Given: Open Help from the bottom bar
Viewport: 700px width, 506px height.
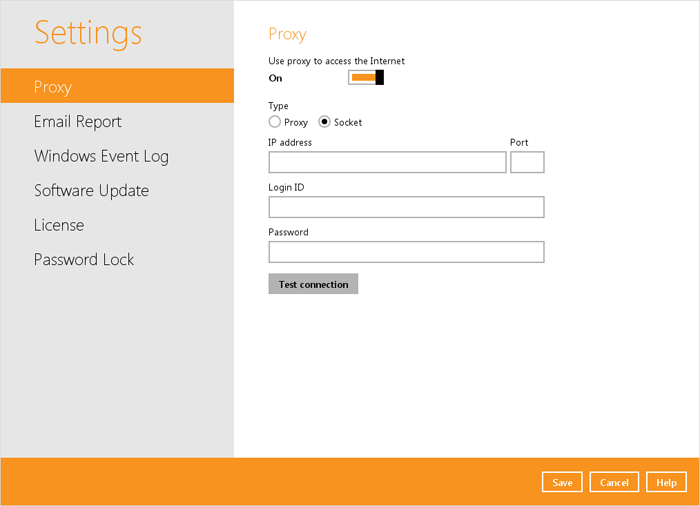Looking at the screenshot, I should pyautogui.click(x=666, y=482).
